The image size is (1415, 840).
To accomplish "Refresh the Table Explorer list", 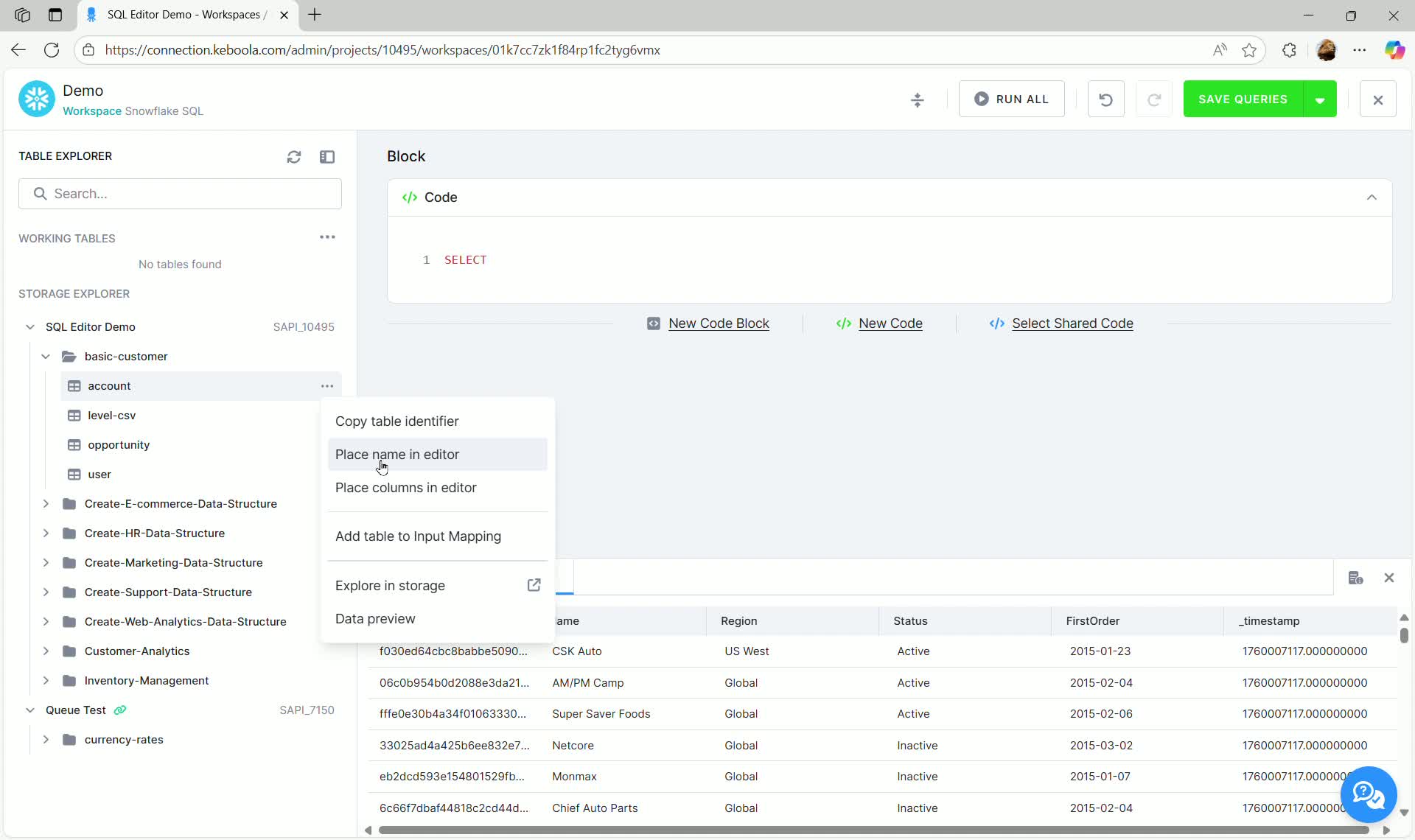I will [294, 157].
